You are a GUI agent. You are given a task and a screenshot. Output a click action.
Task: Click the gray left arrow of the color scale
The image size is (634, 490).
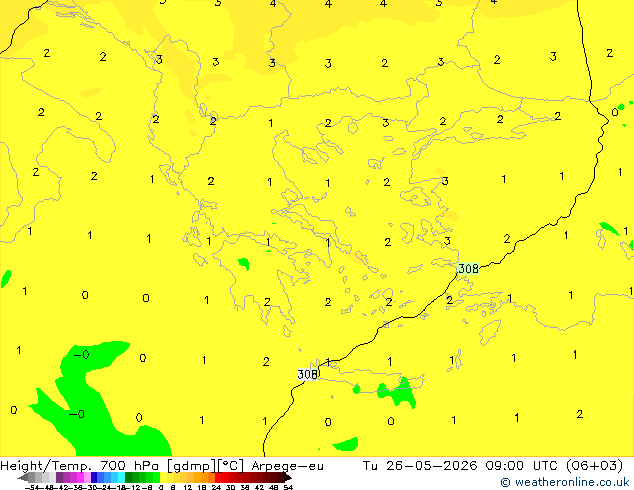[23, 477]
